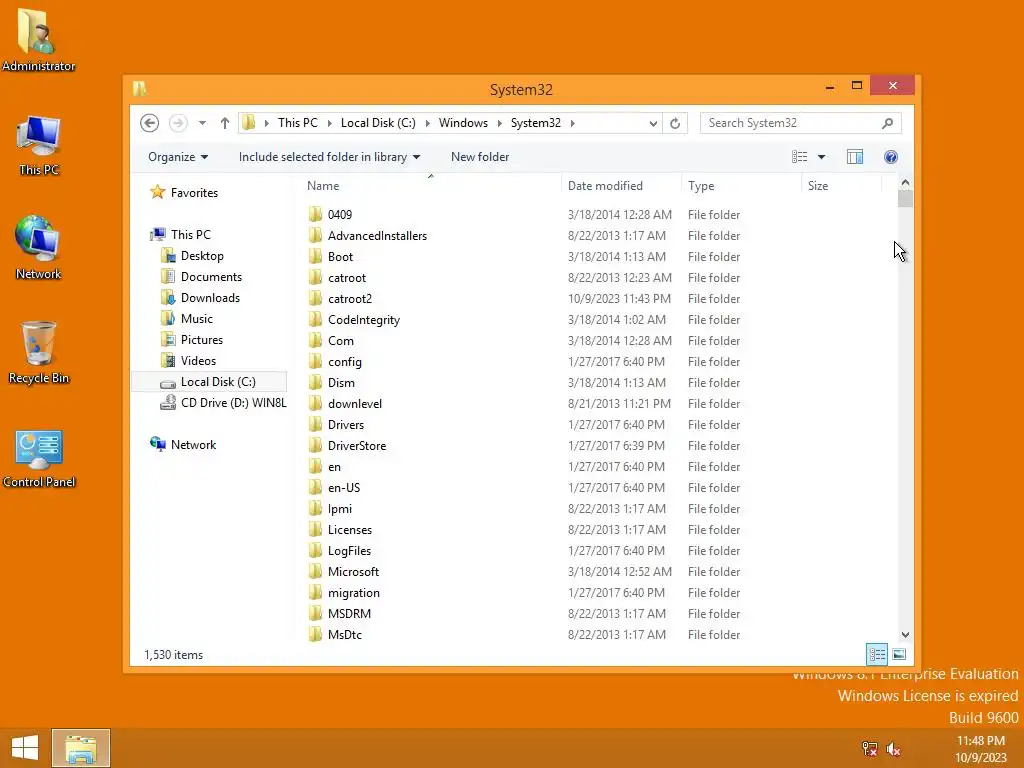Screen dimensions: 1024x768
Task: Select the Microsoft folder
Action: [353, 571]
